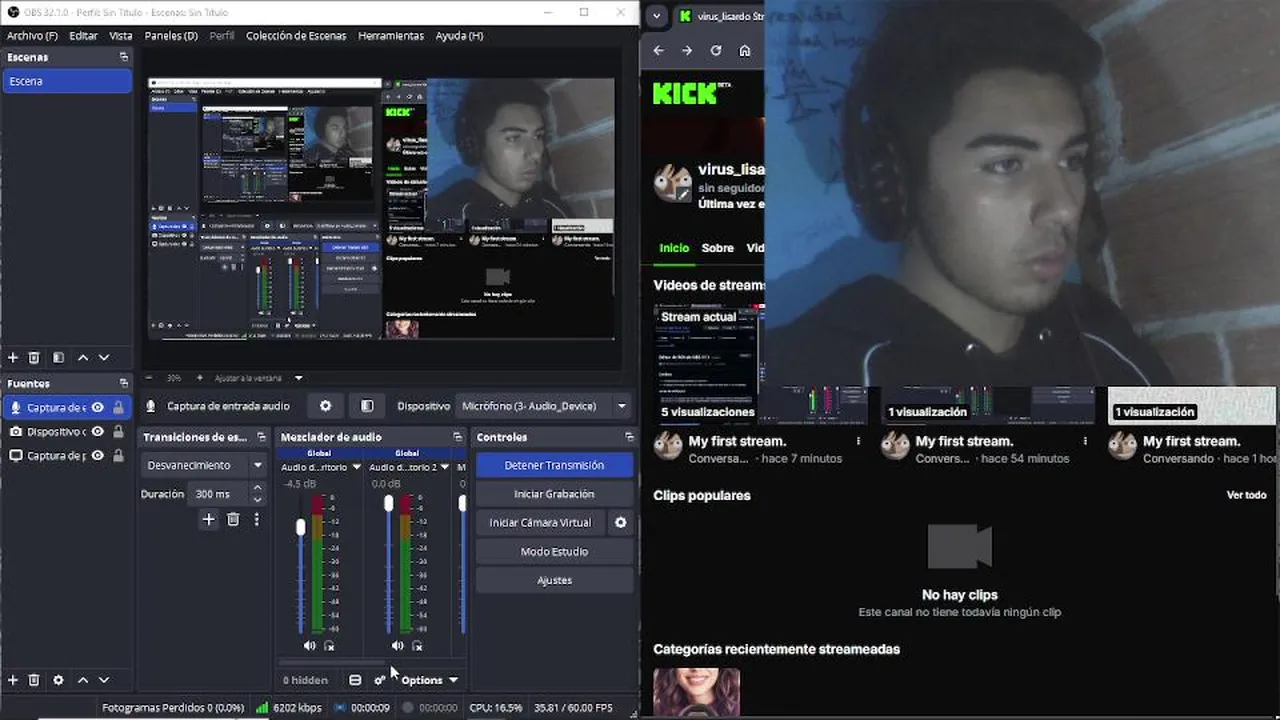Open the Editar menu

[x=83, y=35]
